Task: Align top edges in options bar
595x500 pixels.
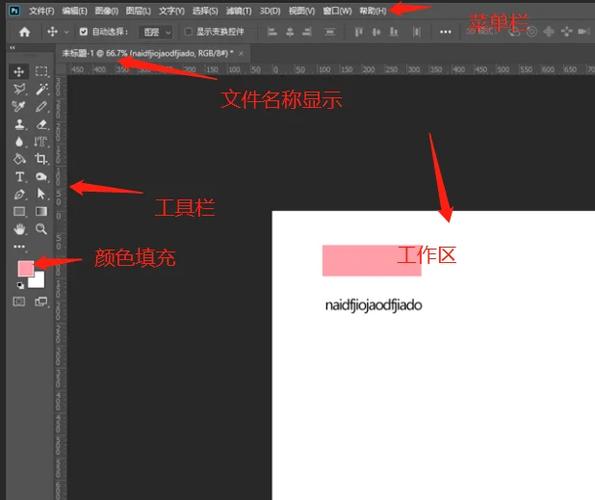Action: pyautogui.click(x=358, y=32)
